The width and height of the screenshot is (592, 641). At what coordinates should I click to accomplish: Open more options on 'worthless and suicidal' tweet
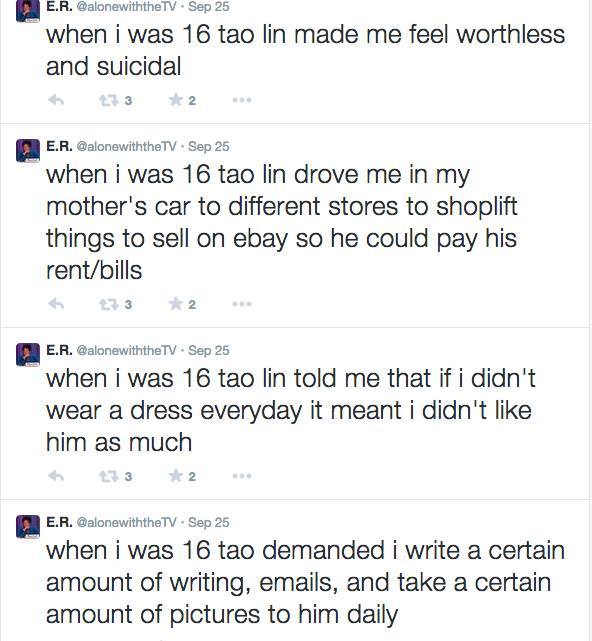[x=242, y=100]
